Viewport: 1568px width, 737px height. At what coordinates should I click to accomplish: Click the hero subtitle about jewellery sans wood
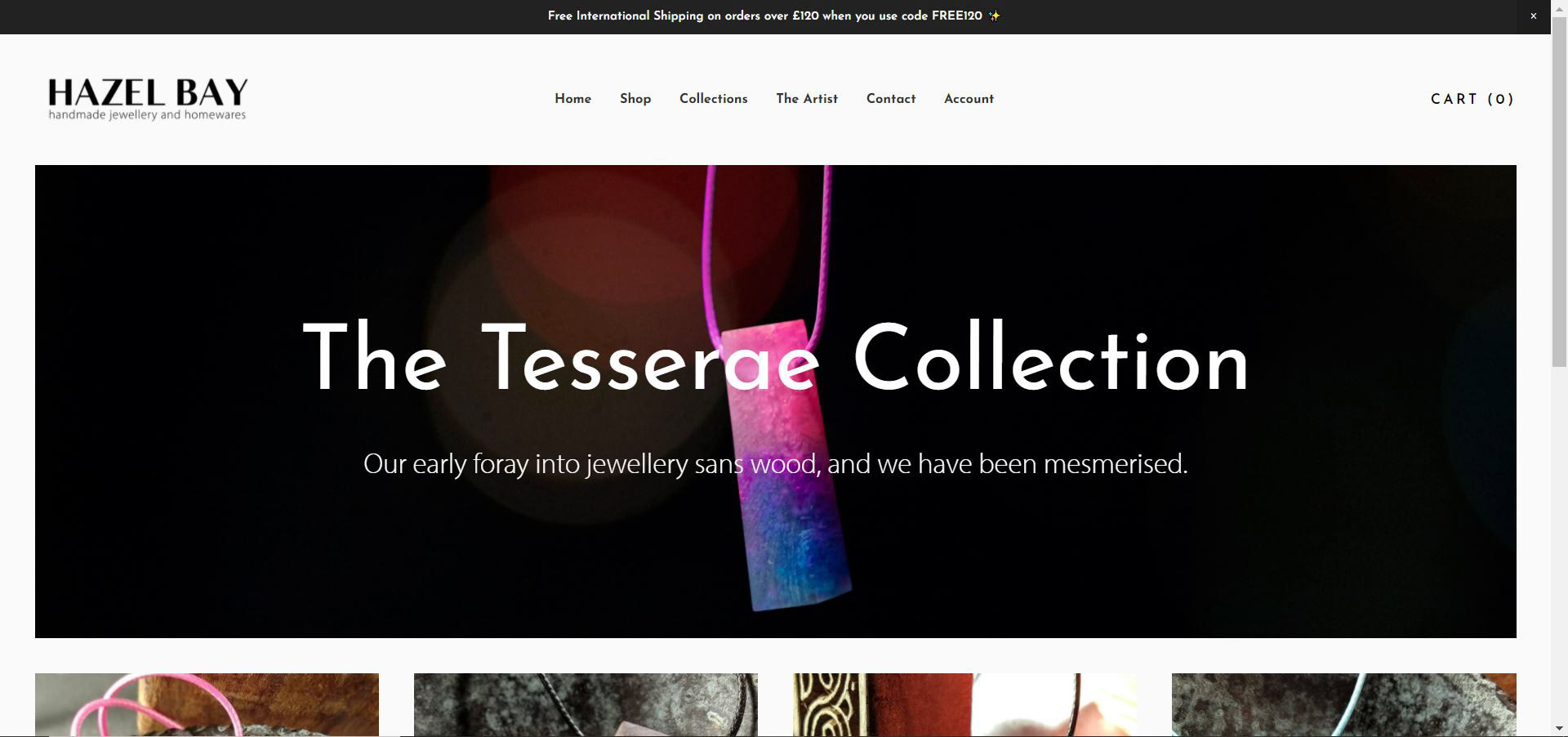click(x=775, y=464)
